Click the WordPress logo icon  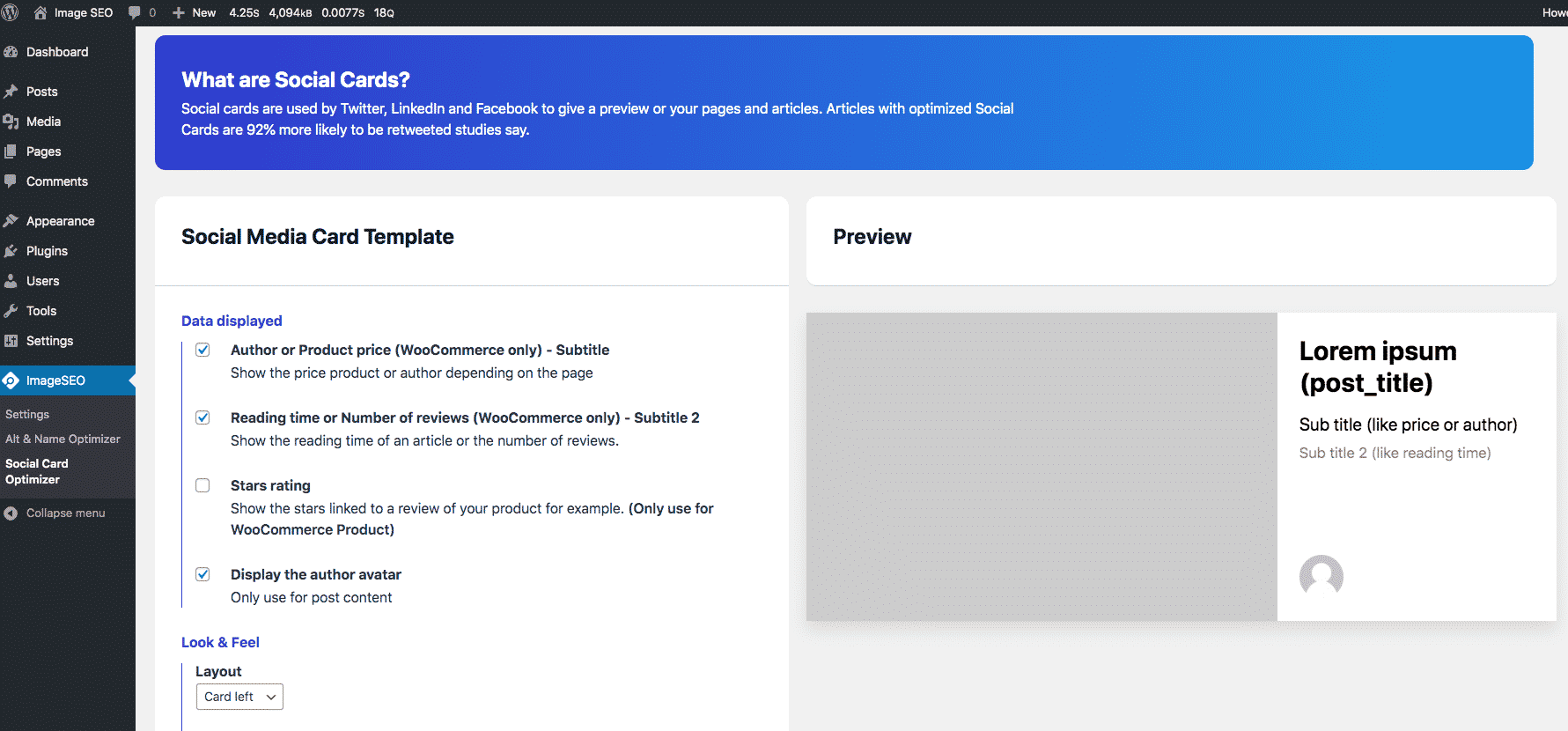[11, 12]
